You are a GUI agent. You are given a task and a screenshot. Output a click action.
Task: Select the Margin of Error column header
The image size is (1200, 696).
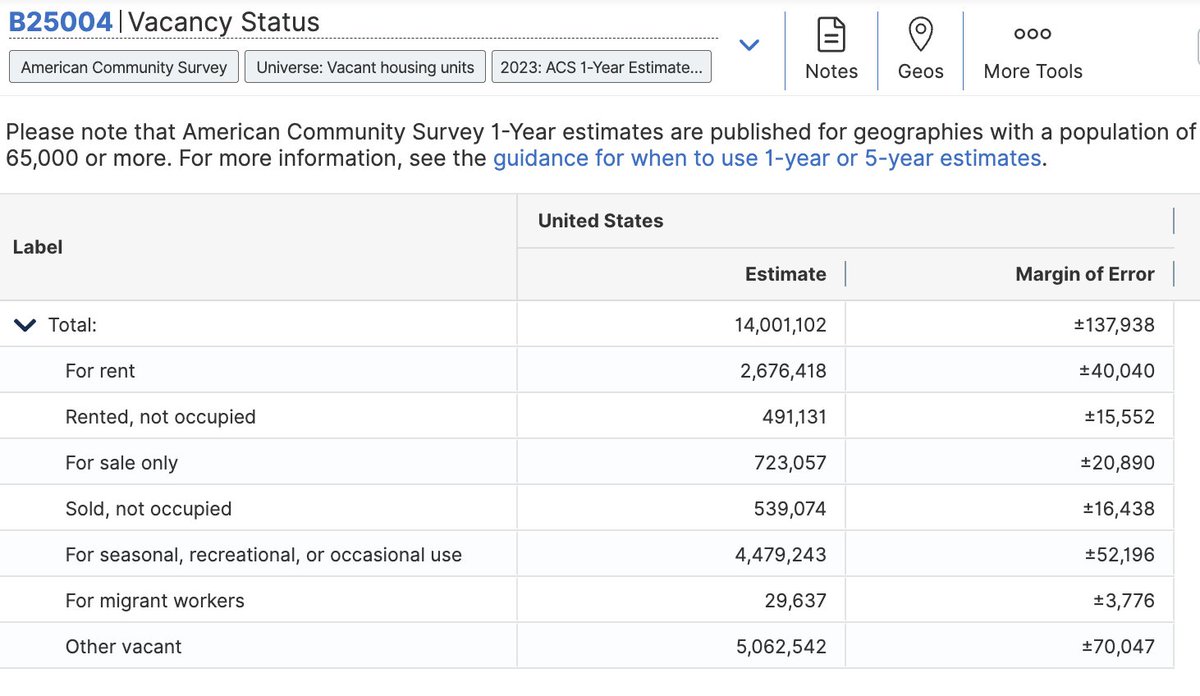coord(1085,274)
